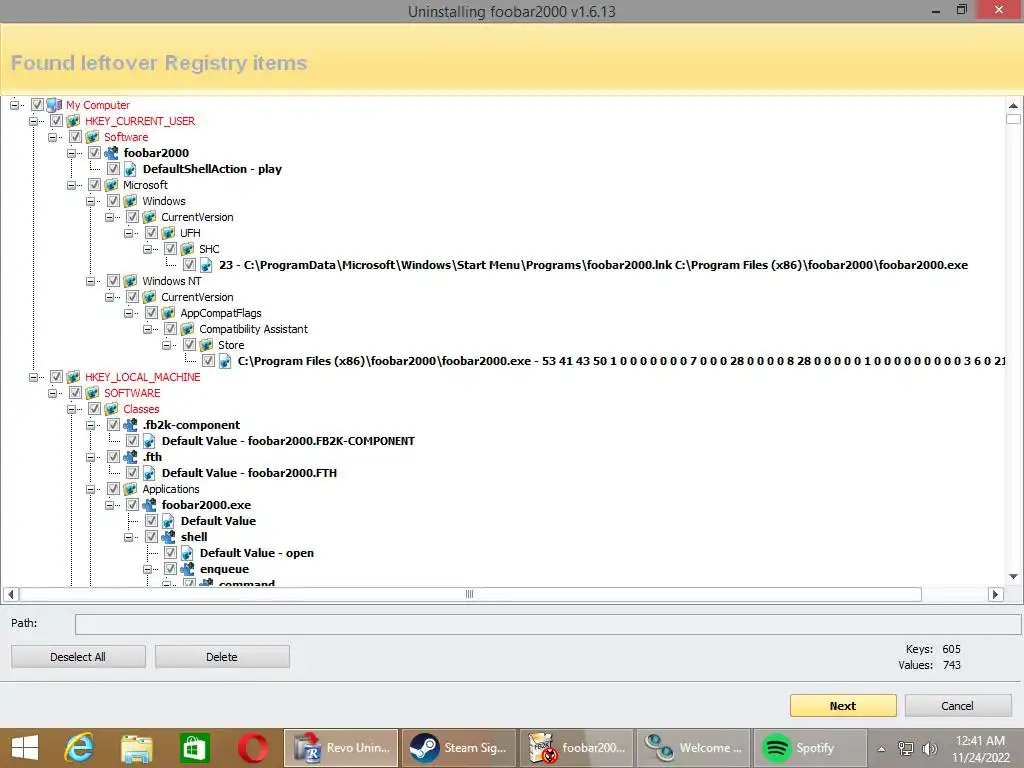Screen dimensions: 1024x768
Task: Click the Store key icon
Action: [x=206, y=345]
